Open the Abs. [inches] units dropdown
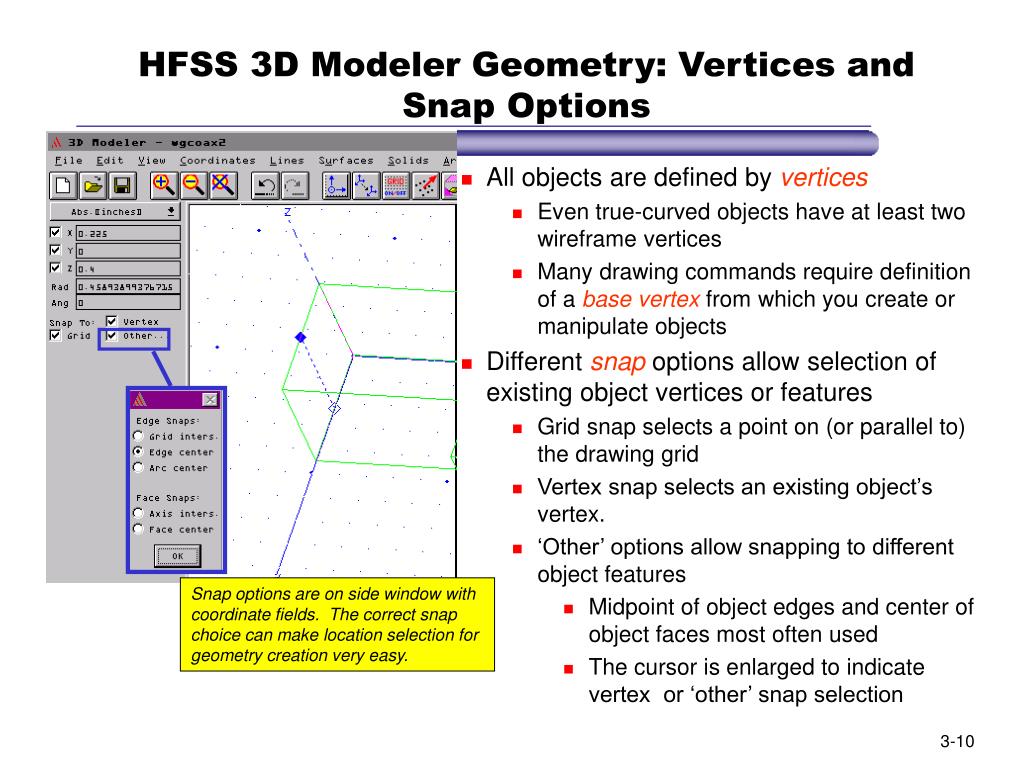 pos(115,212)
